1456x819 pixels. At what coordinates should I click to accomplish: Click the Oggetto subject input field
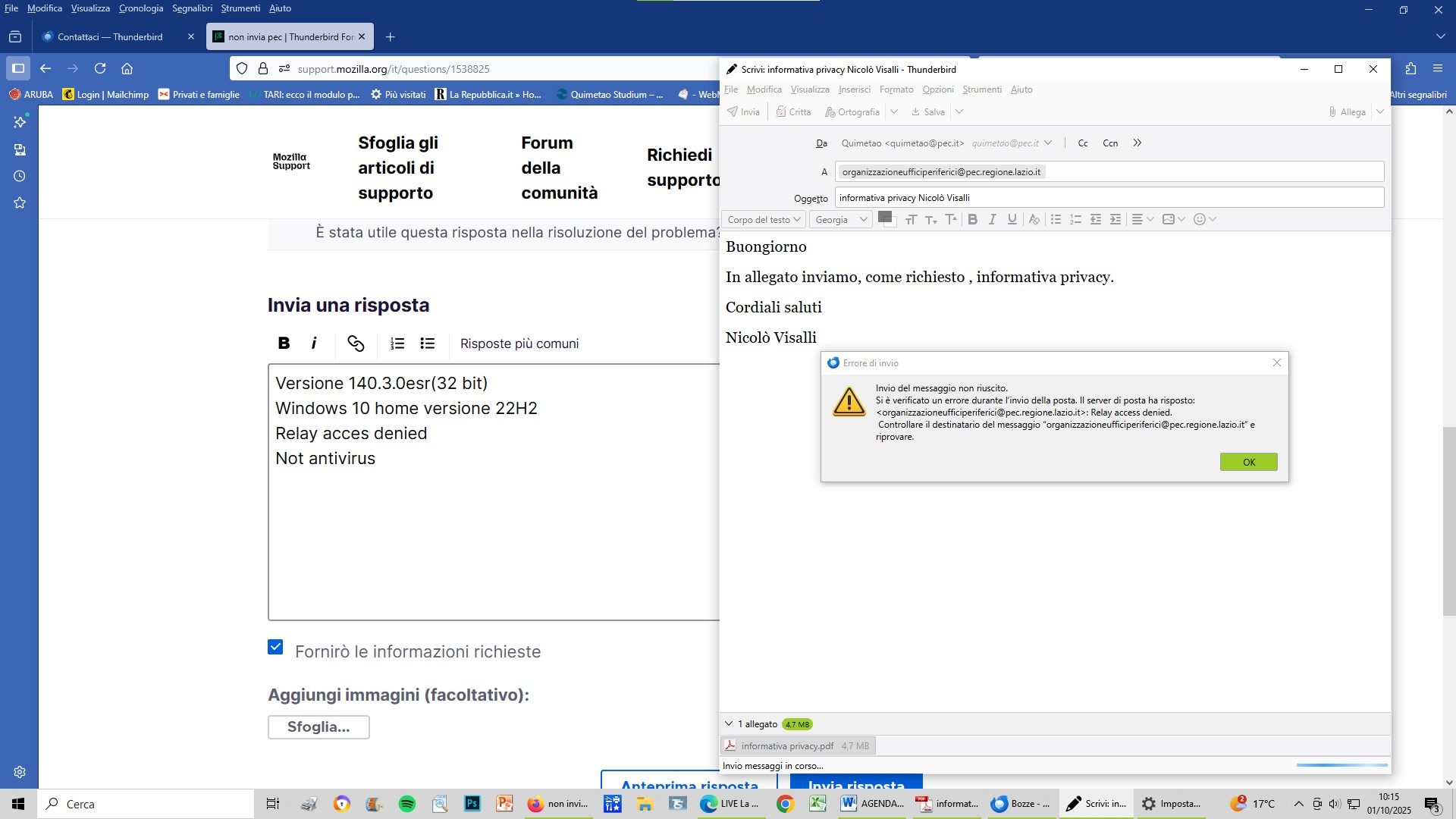(1109, 197)
